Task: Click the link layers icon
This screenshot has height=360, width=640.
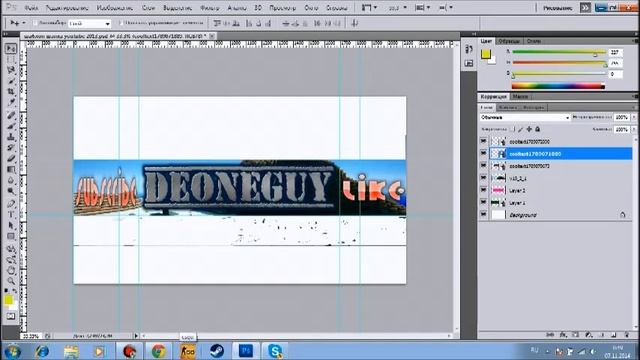Action: (550, 335)
